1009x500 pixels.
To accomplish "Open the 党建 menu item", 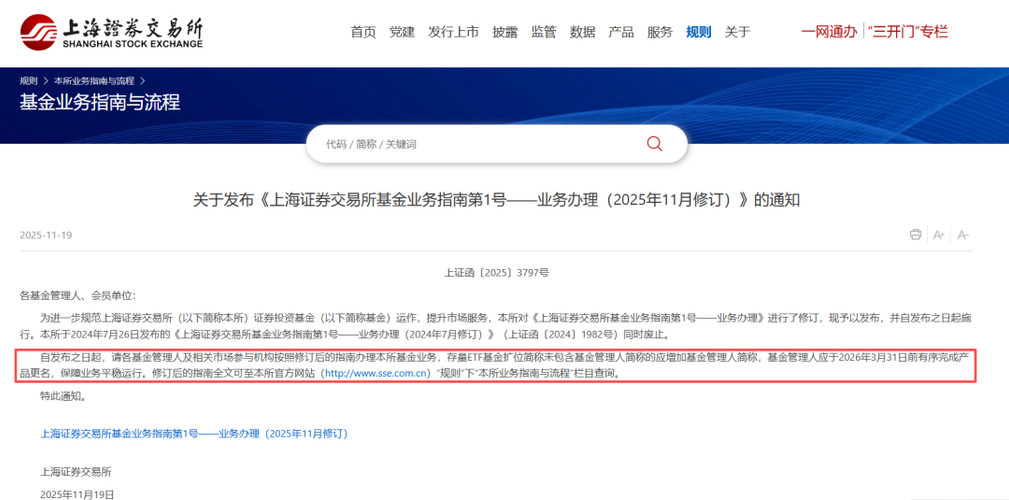I will point(402,32).
